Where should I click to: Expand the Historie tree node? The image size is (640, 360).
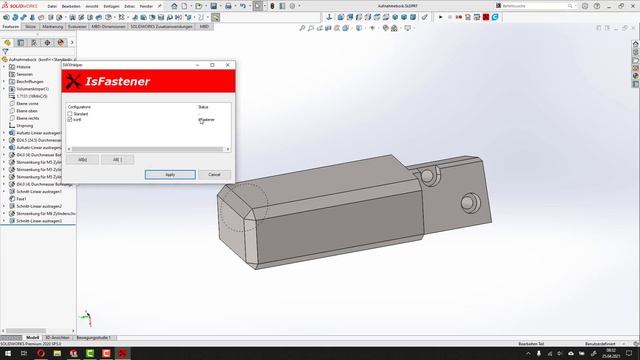(4, 67)
